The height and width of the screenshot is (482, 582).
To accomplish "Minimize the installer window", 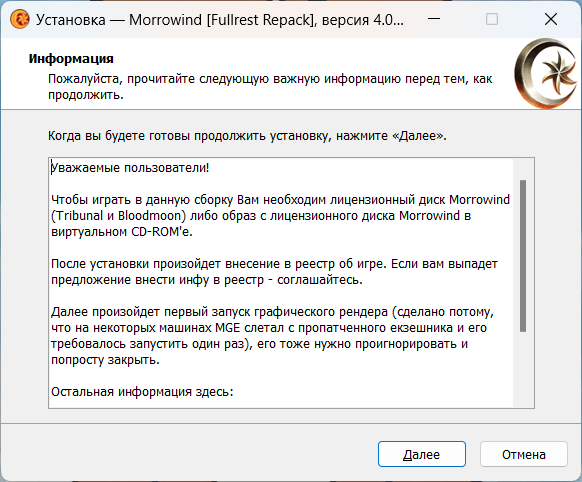I will [434, 19].
